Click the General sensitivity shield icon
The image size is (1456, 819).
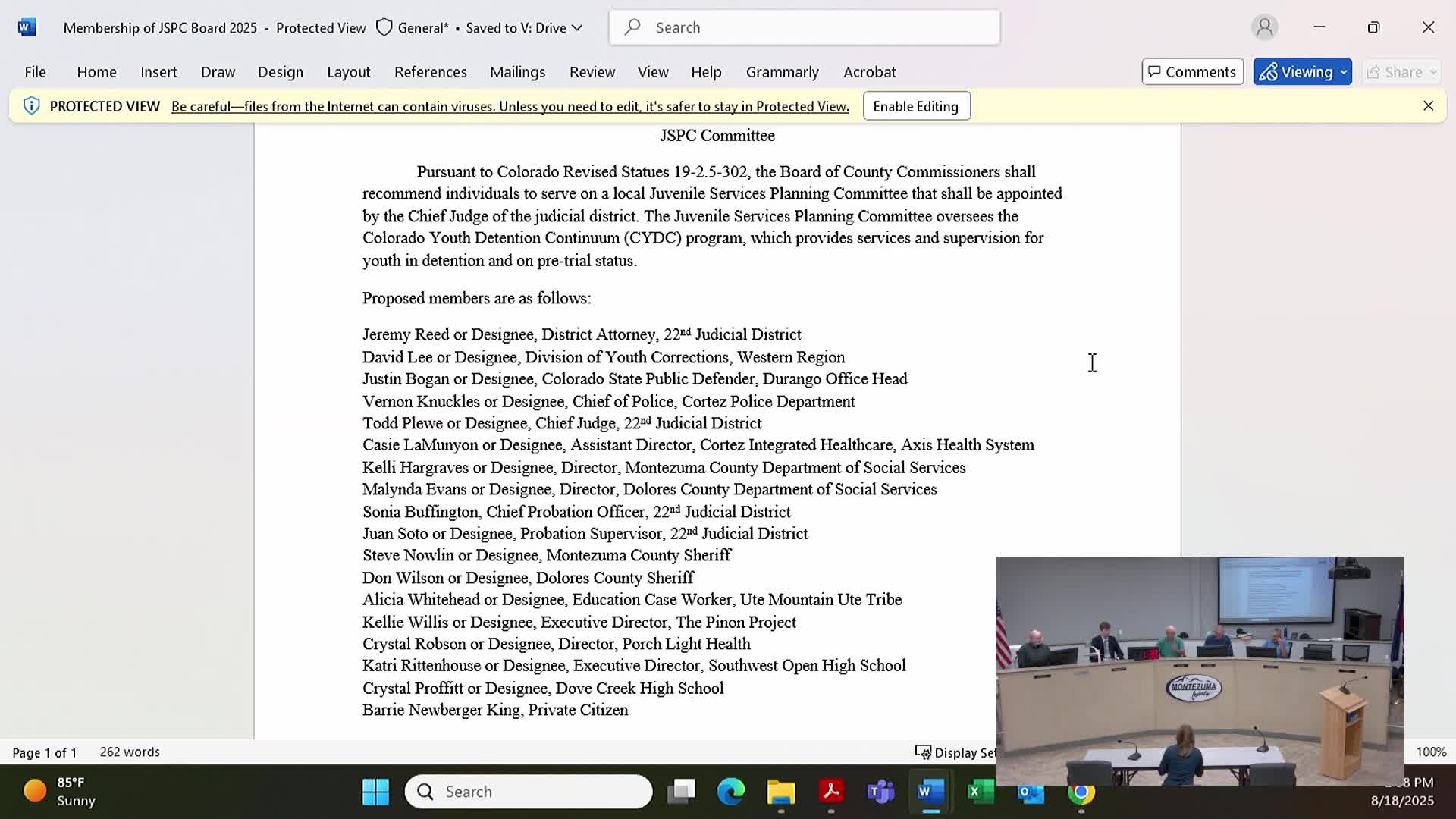(x=384, y=28)
